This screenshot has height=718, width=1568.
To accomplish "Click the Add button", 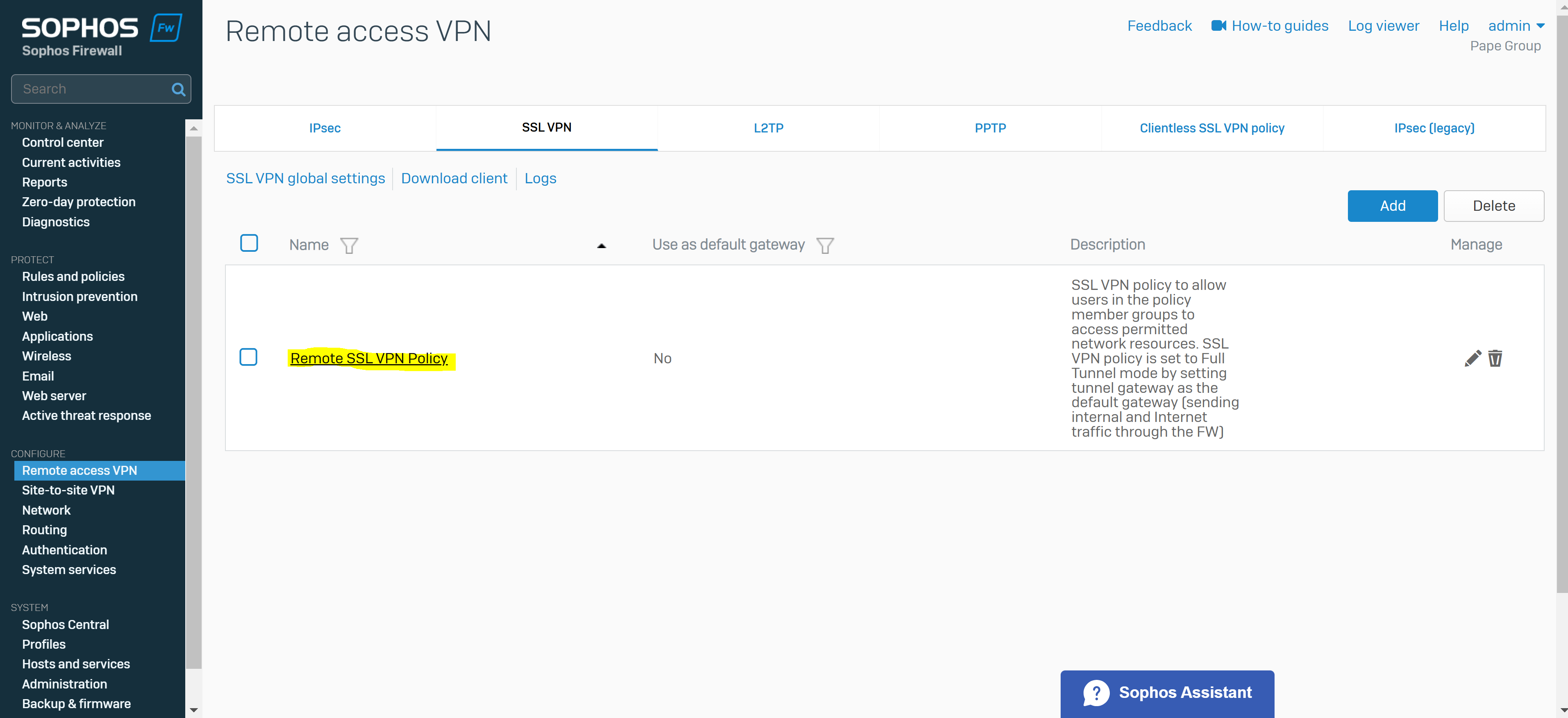I will click(1393, 206).
